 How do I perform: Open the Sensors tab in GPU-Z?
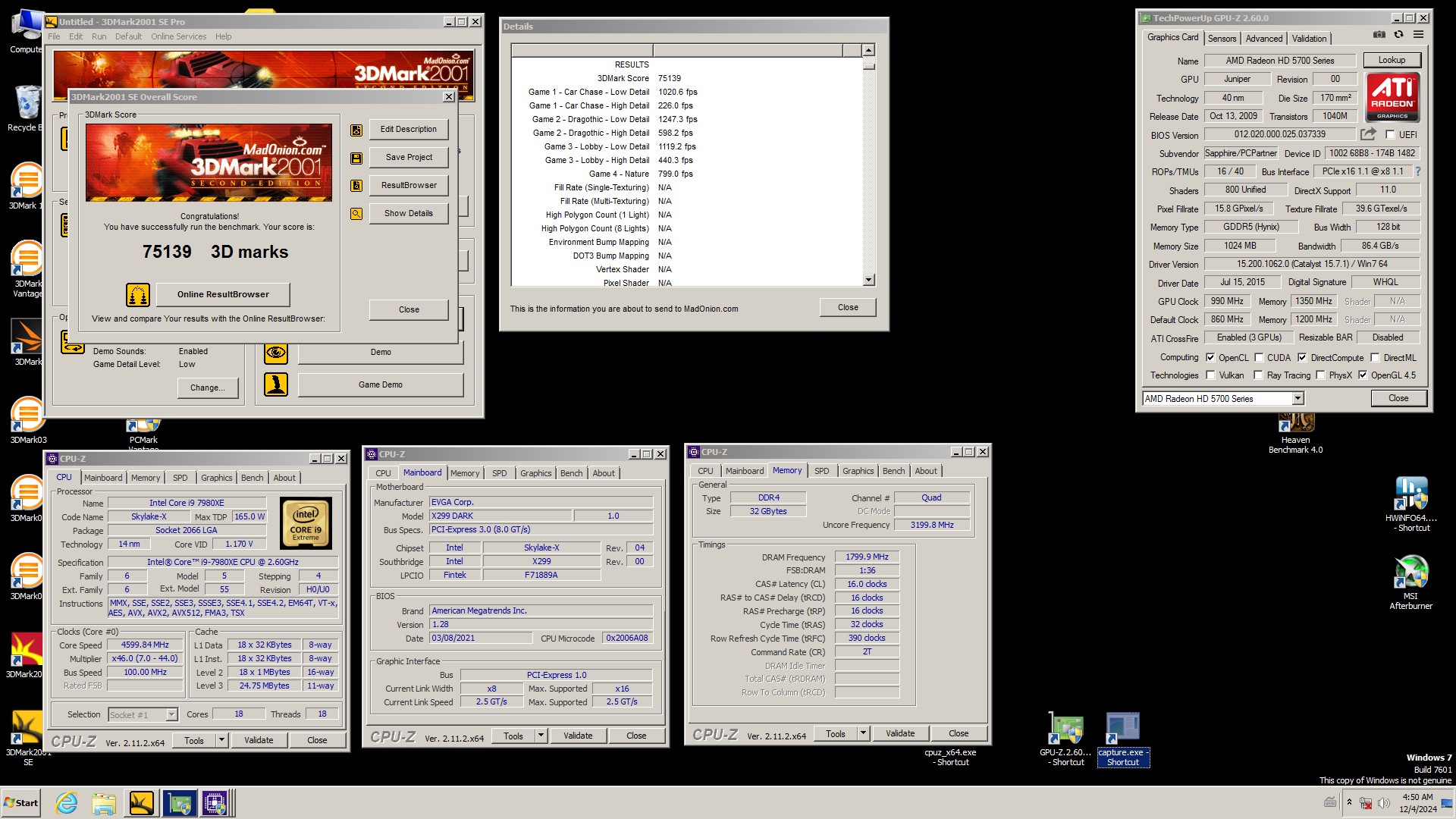[1222, 38]
